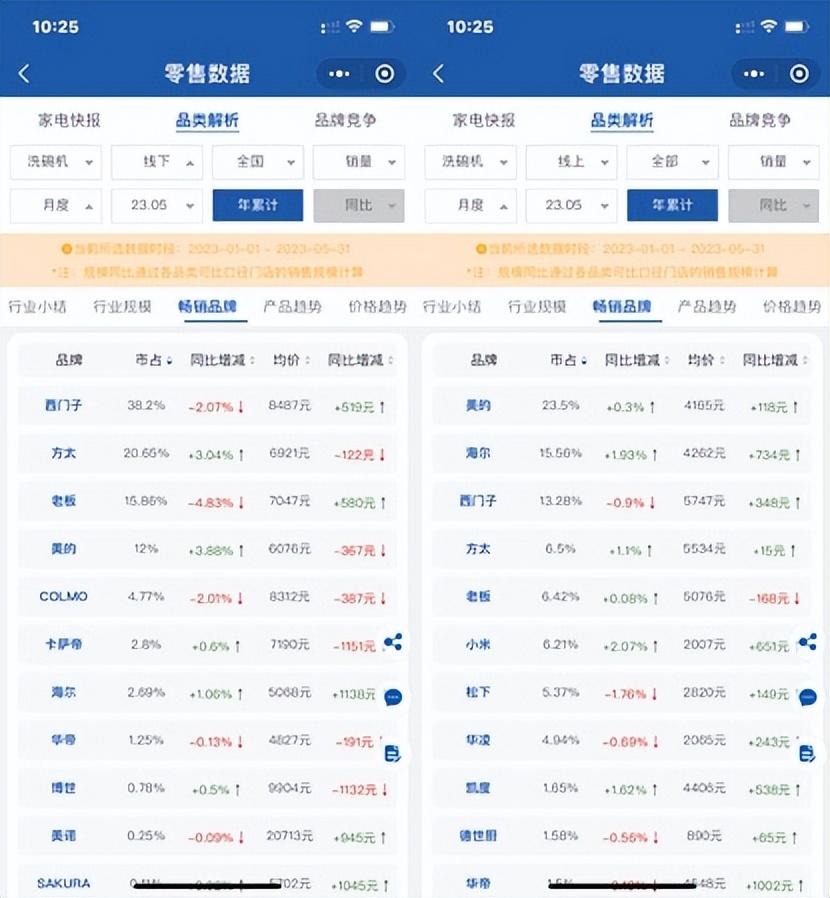Open 海尔 brand link in right table
The height and width of the screenshot is (898, 830).
[x=478, y=453]
